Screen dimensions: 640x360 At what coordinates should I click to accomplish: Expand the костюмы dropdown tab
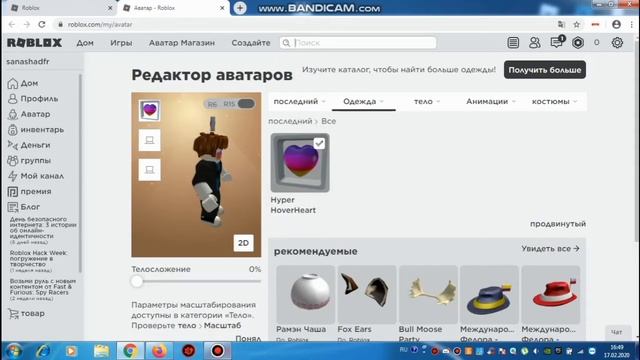point(554,101)
